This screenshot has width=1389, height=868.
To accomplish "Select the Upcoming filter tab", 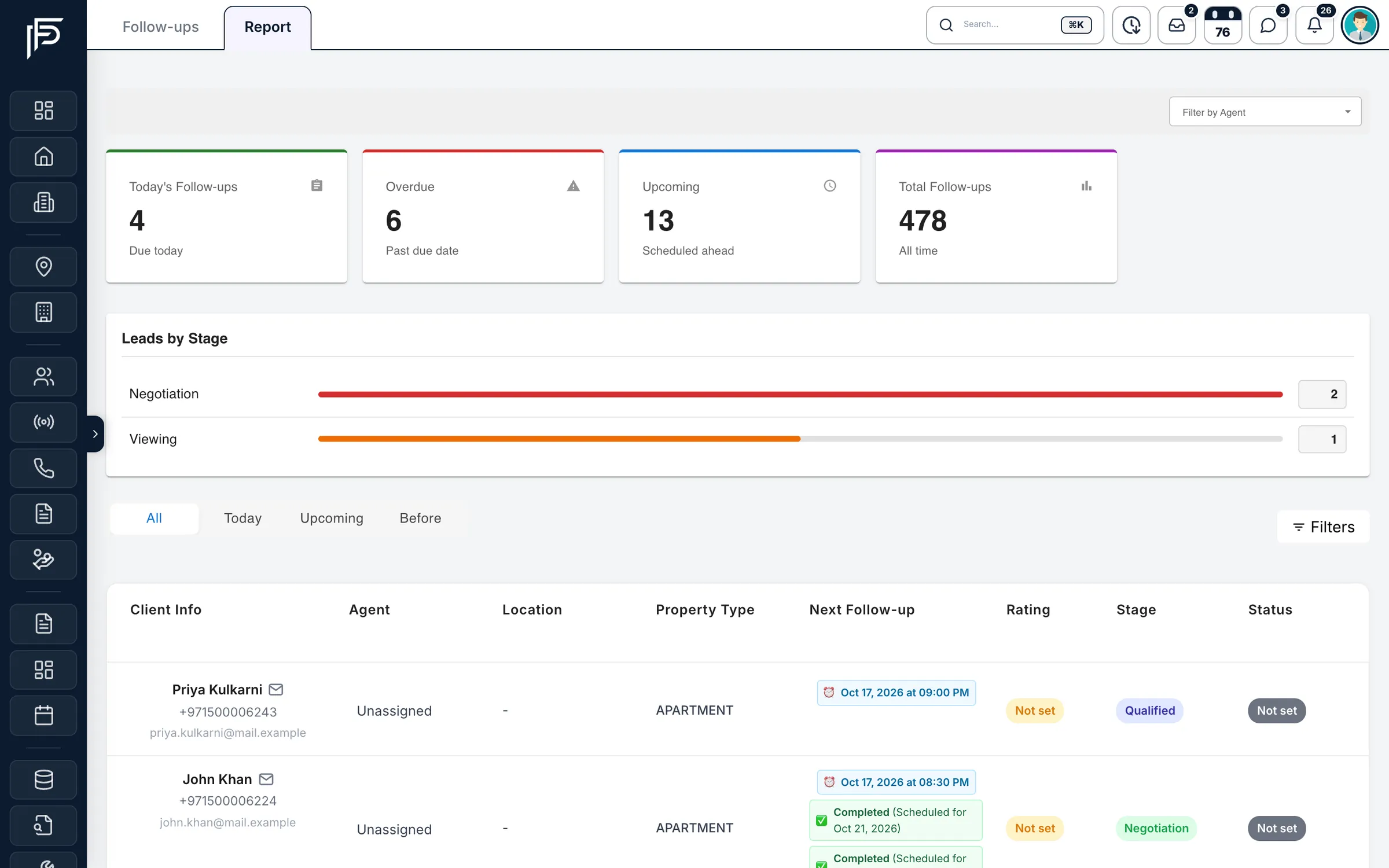I will (332, 518).
